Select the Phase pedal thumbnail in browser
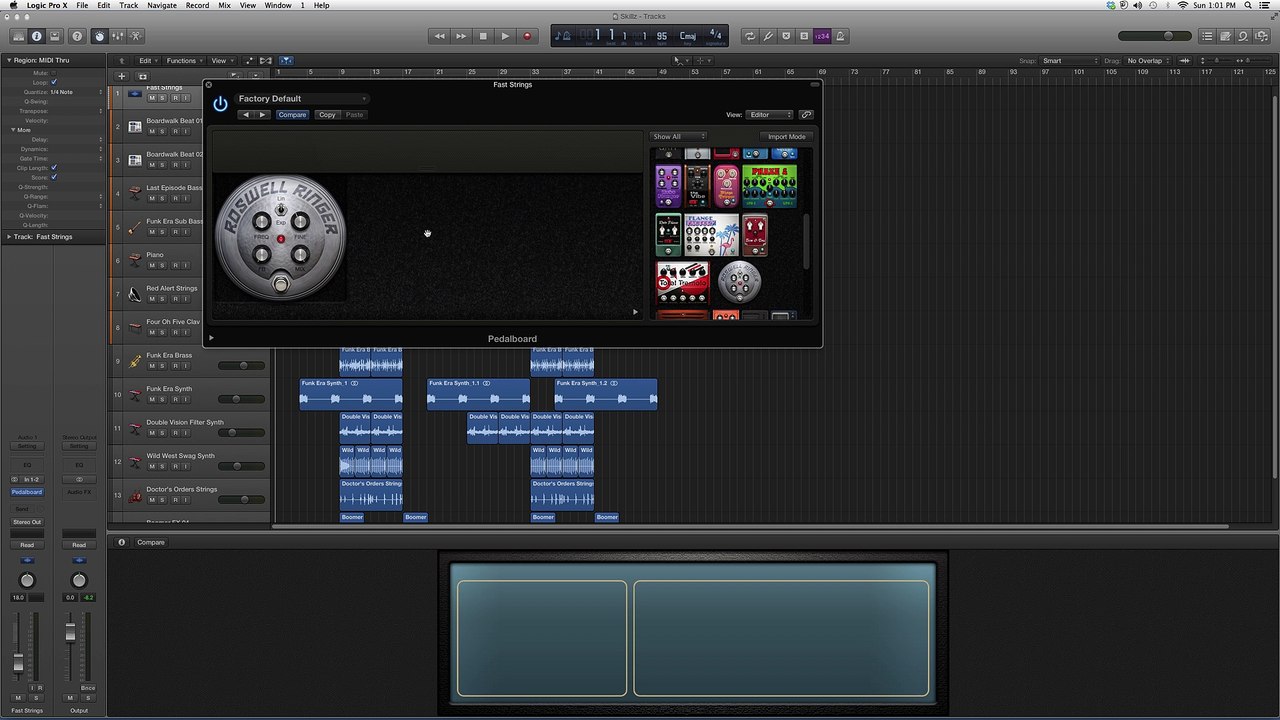 [769, 186]
